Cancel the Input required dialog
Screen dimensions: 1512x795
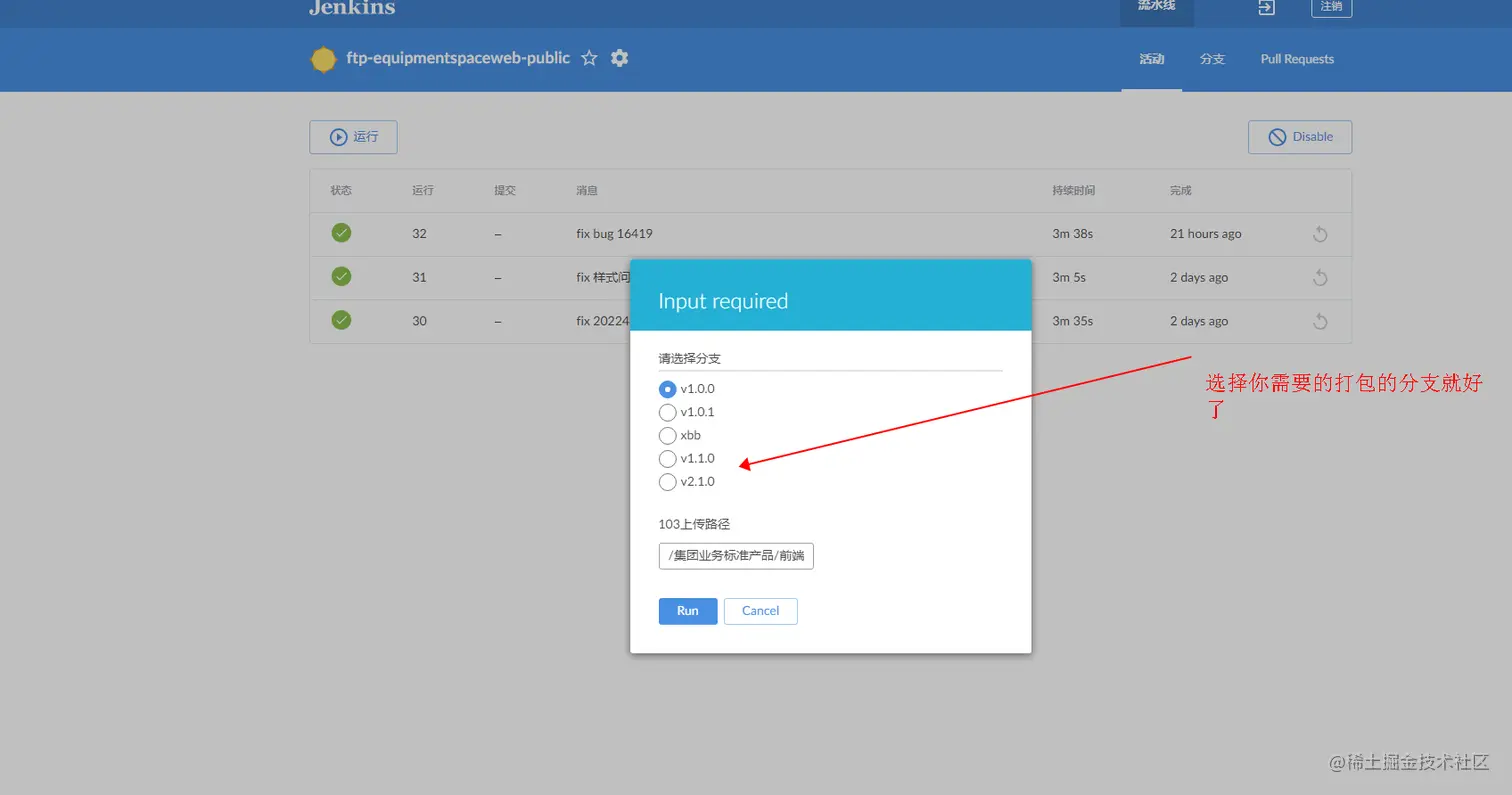(x=761, y=611)
